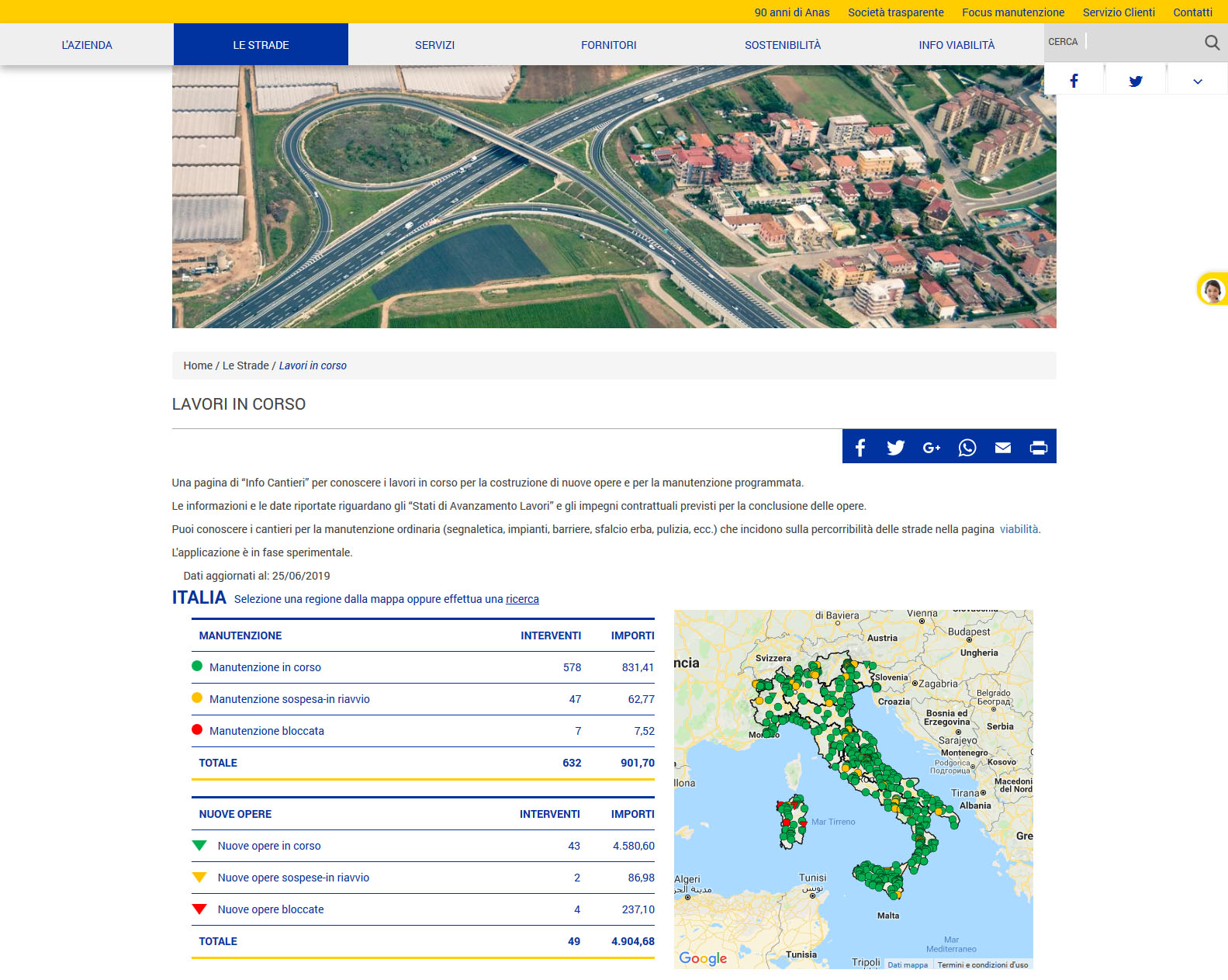Open Focus manutenzione link
The image size is (1228, 980).
tap(1013, 12)
